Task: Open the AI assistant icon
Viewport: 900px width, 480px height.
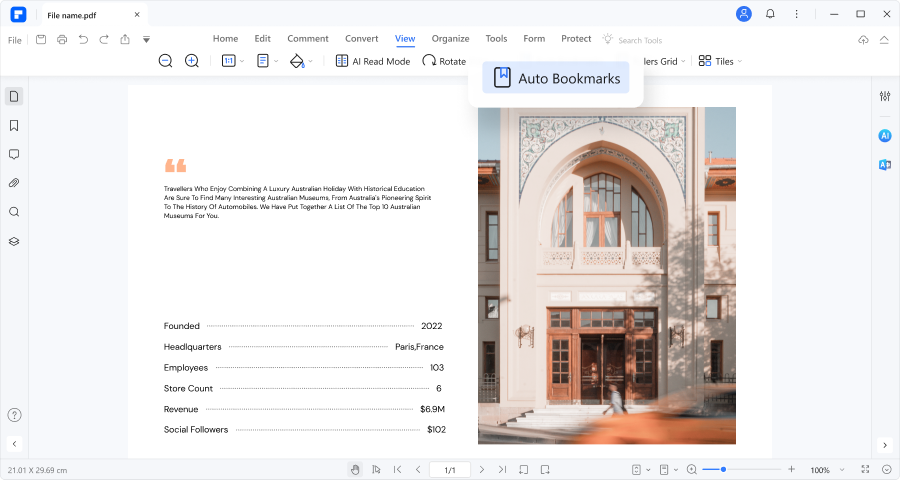Action: (885, 136)
